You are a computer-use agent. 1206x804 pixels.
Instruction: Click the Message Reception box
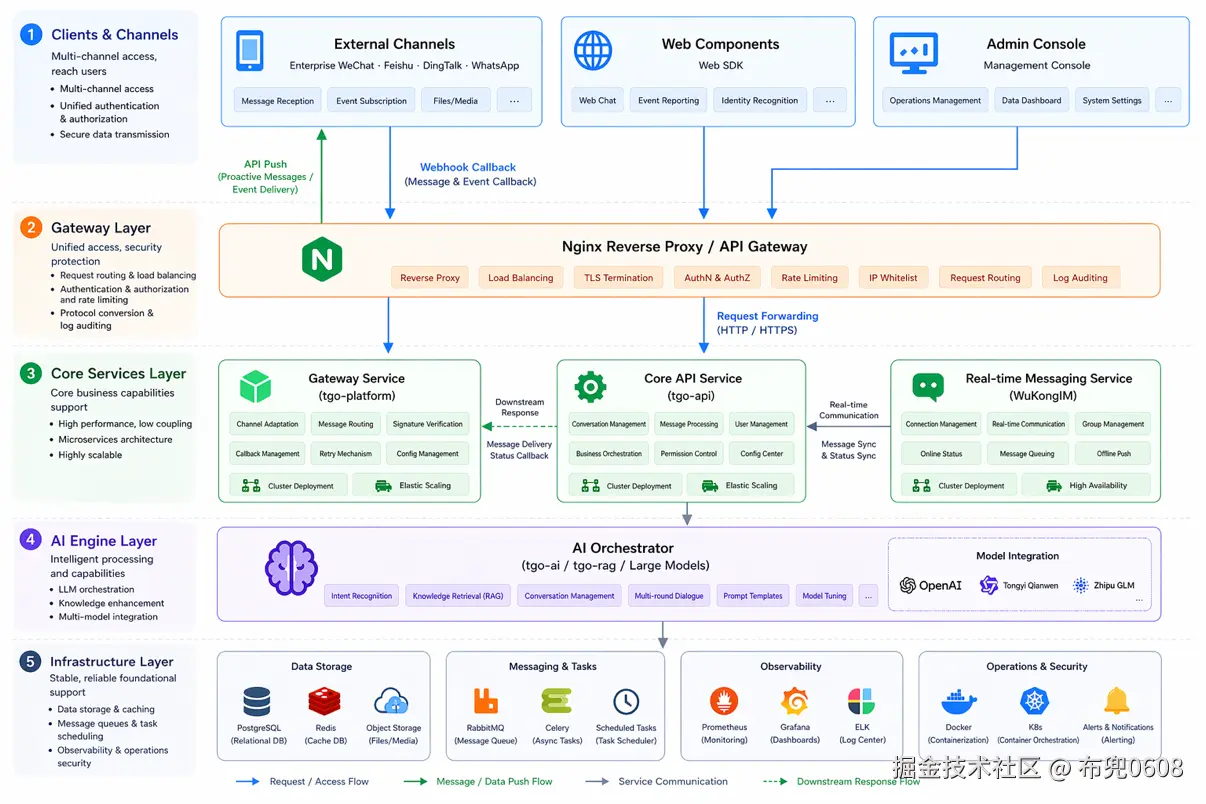[278, 100]
